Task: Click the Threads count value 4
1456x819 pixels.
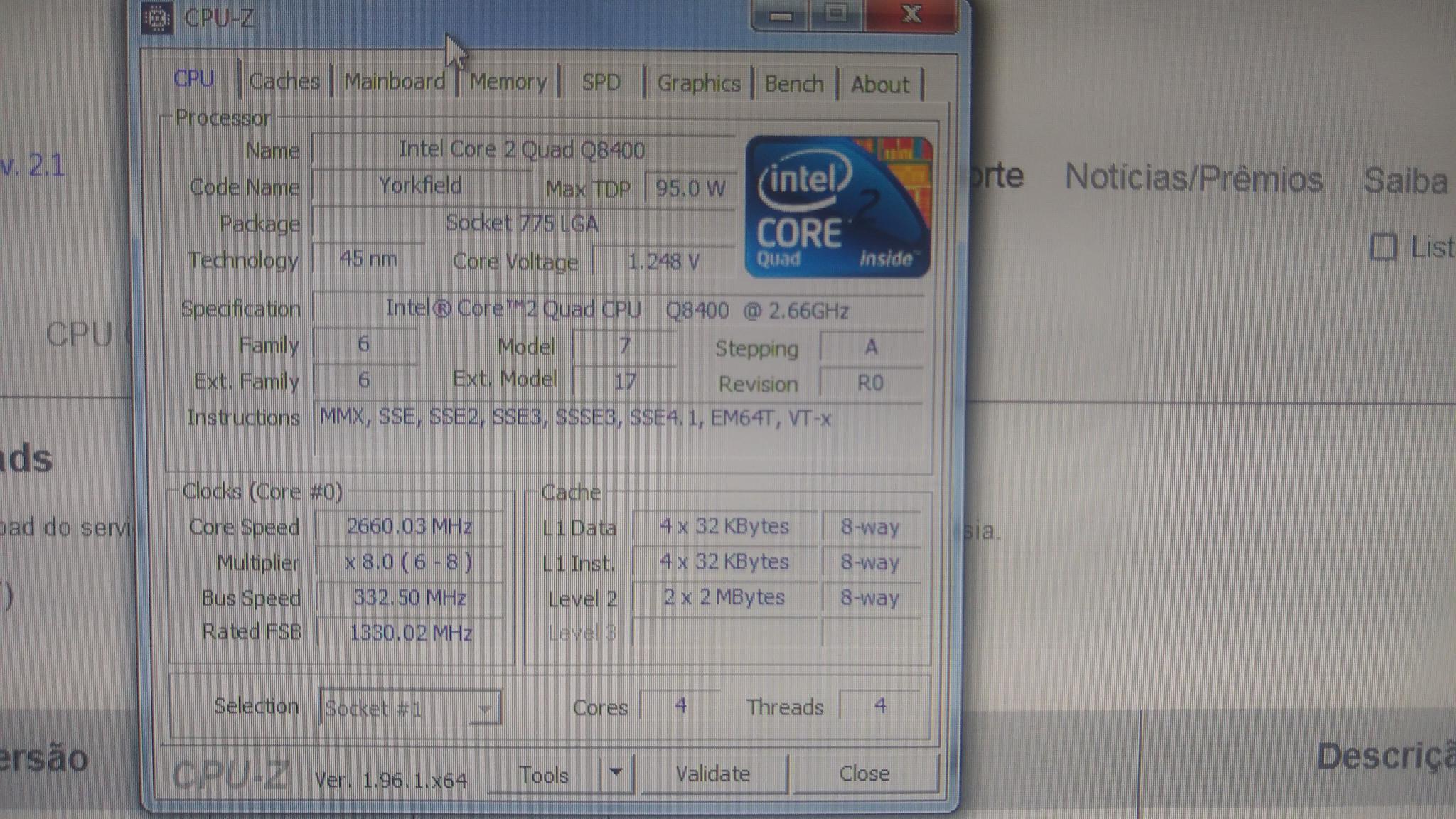Action: coord(880,705)
